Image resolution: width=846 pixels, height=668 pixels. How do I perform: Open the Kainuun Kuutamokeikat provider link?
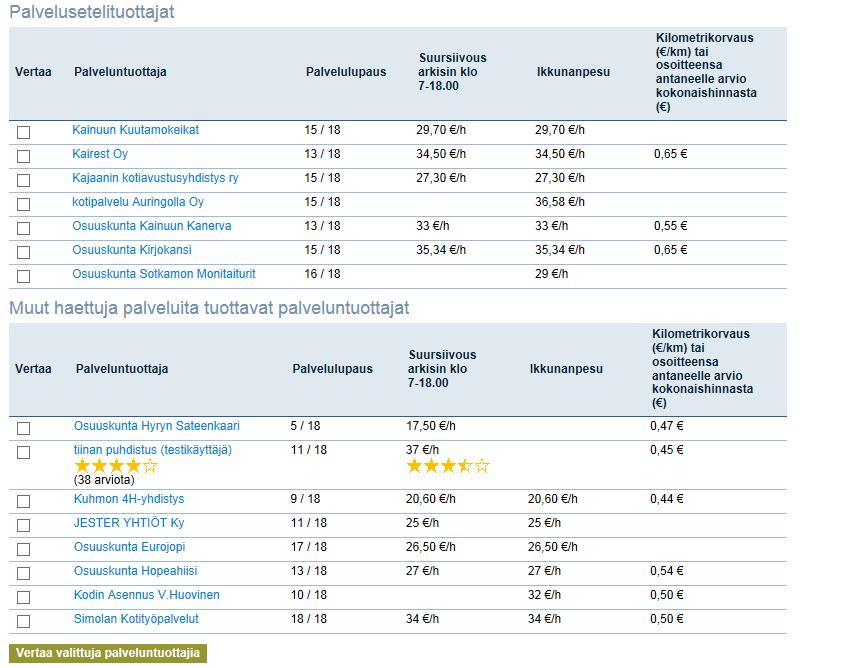click(135, 130)
